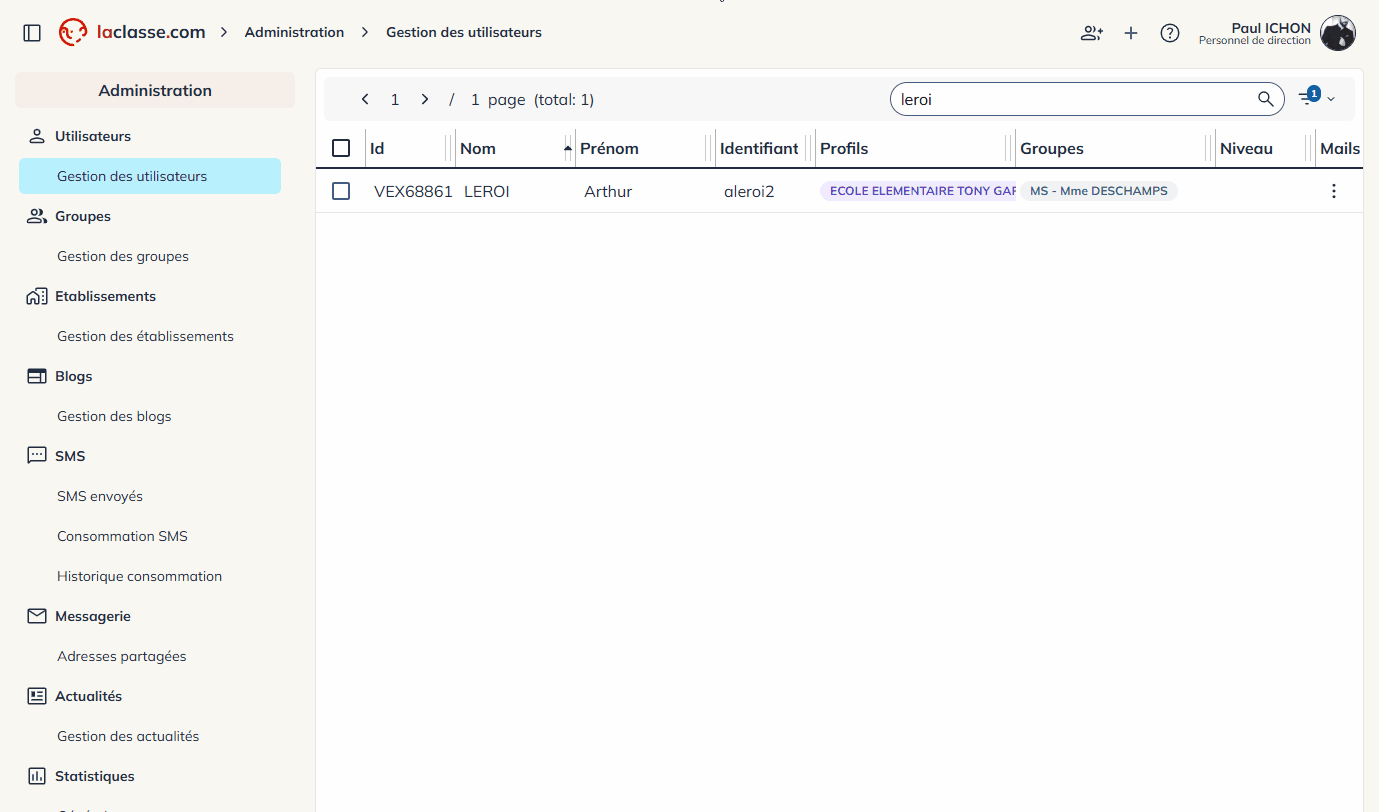Open the add user icon
This screenshot has height=812, width=1379.
click(x=1091, y=33)
